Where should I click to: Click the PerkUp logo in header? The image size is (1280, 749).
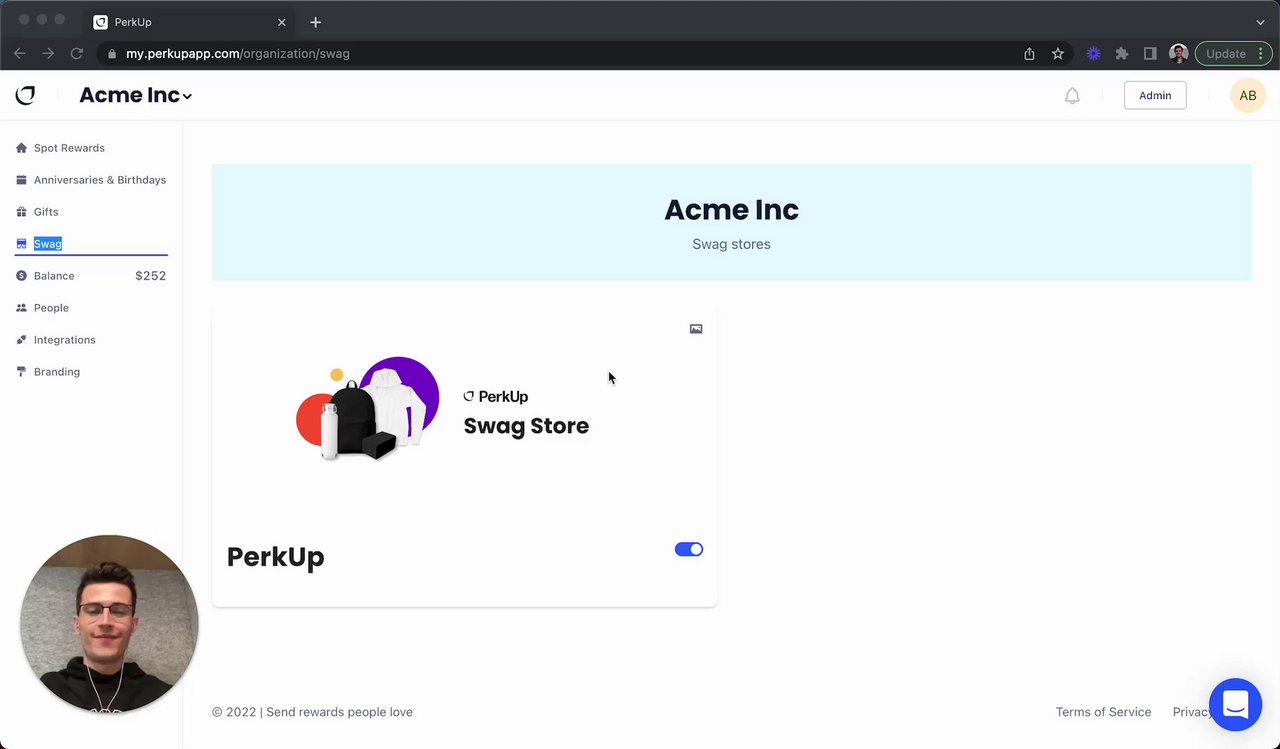click(25, 95)
